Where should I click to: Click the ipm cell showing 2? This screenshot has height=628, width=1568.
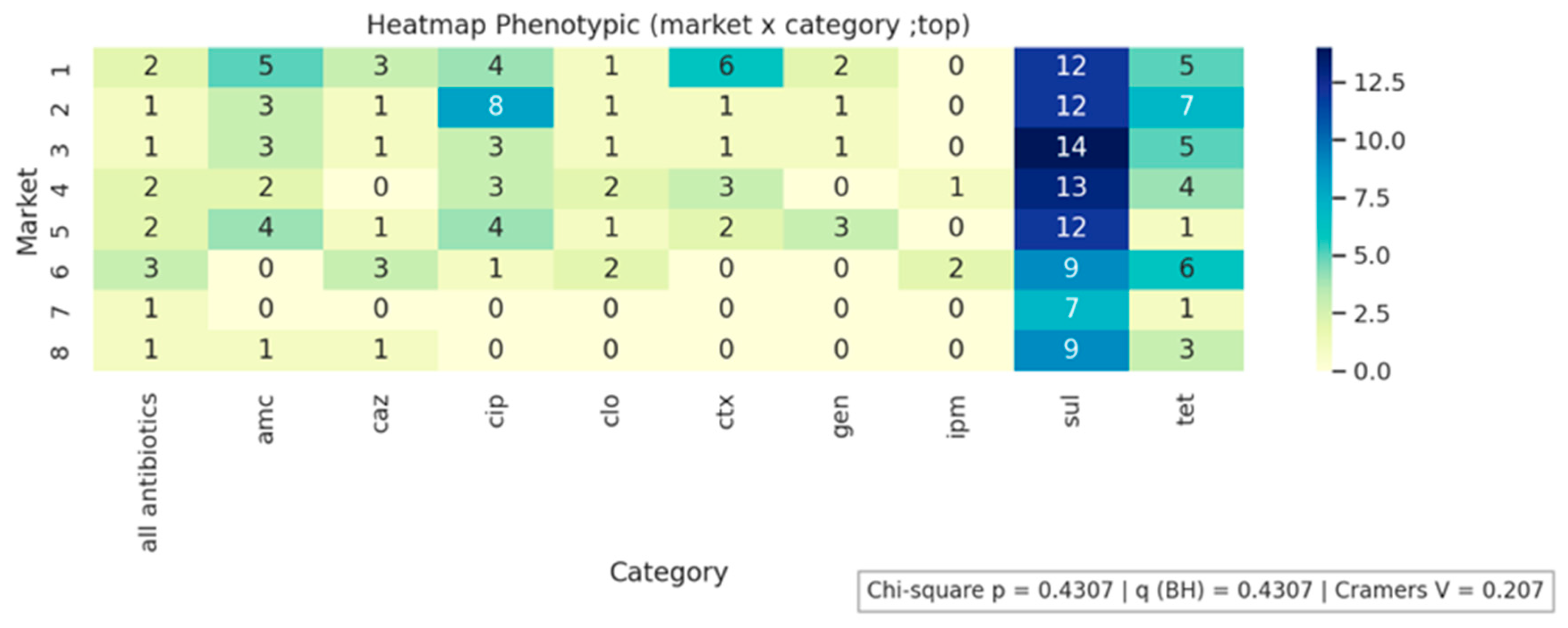click(x=956, y=268)
